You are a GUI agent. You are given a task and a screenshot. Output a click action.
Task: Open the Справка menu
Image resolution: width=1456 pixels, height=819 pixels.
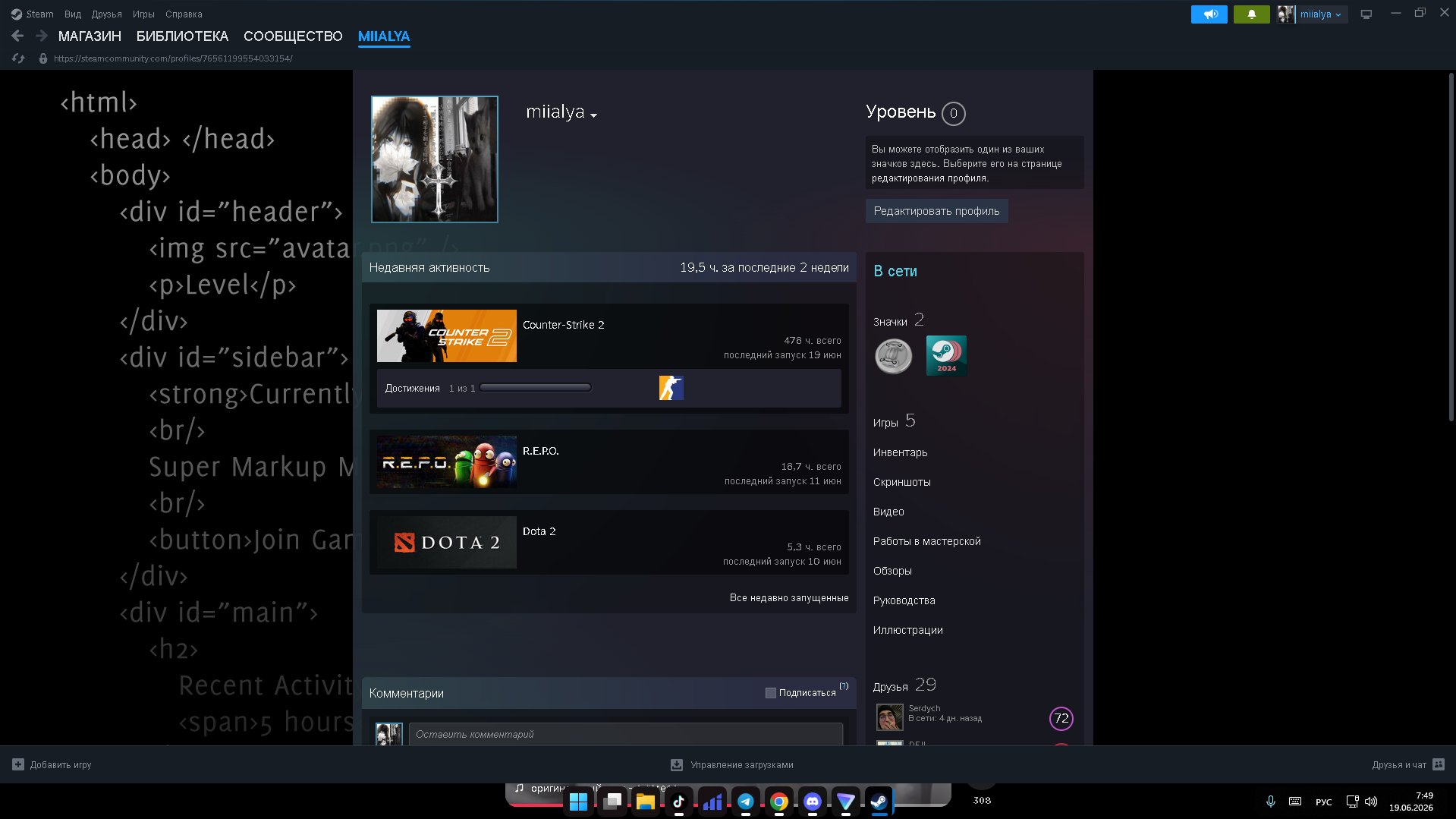click(184, 14)
